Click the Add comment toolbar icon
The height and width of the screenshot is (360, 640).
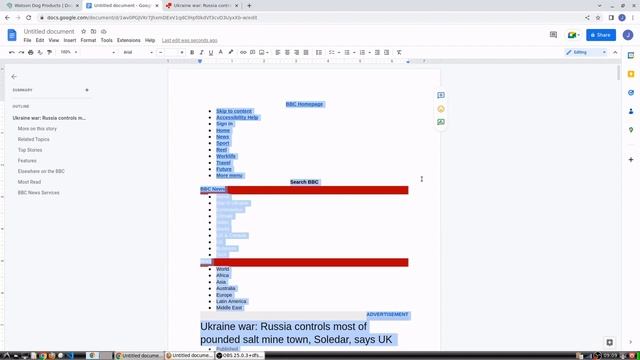coord(253,52)
